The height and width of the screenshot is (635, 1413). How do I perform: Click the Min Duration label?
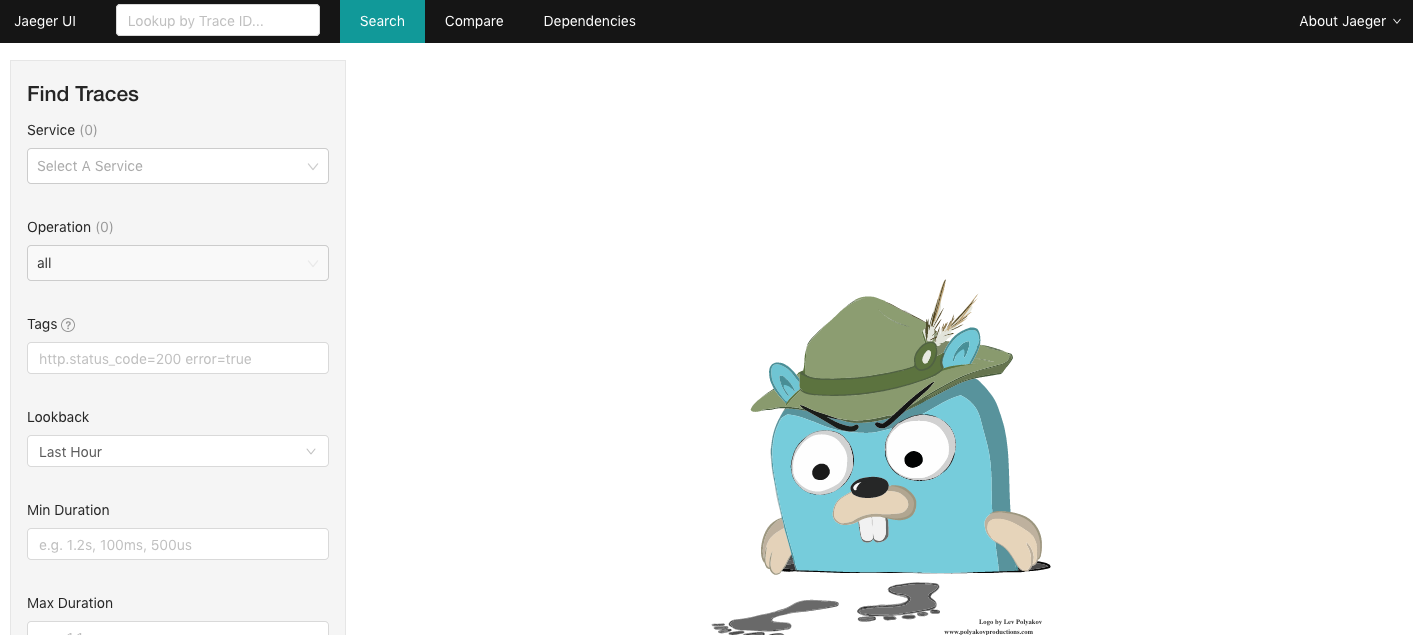pos(68,510)
